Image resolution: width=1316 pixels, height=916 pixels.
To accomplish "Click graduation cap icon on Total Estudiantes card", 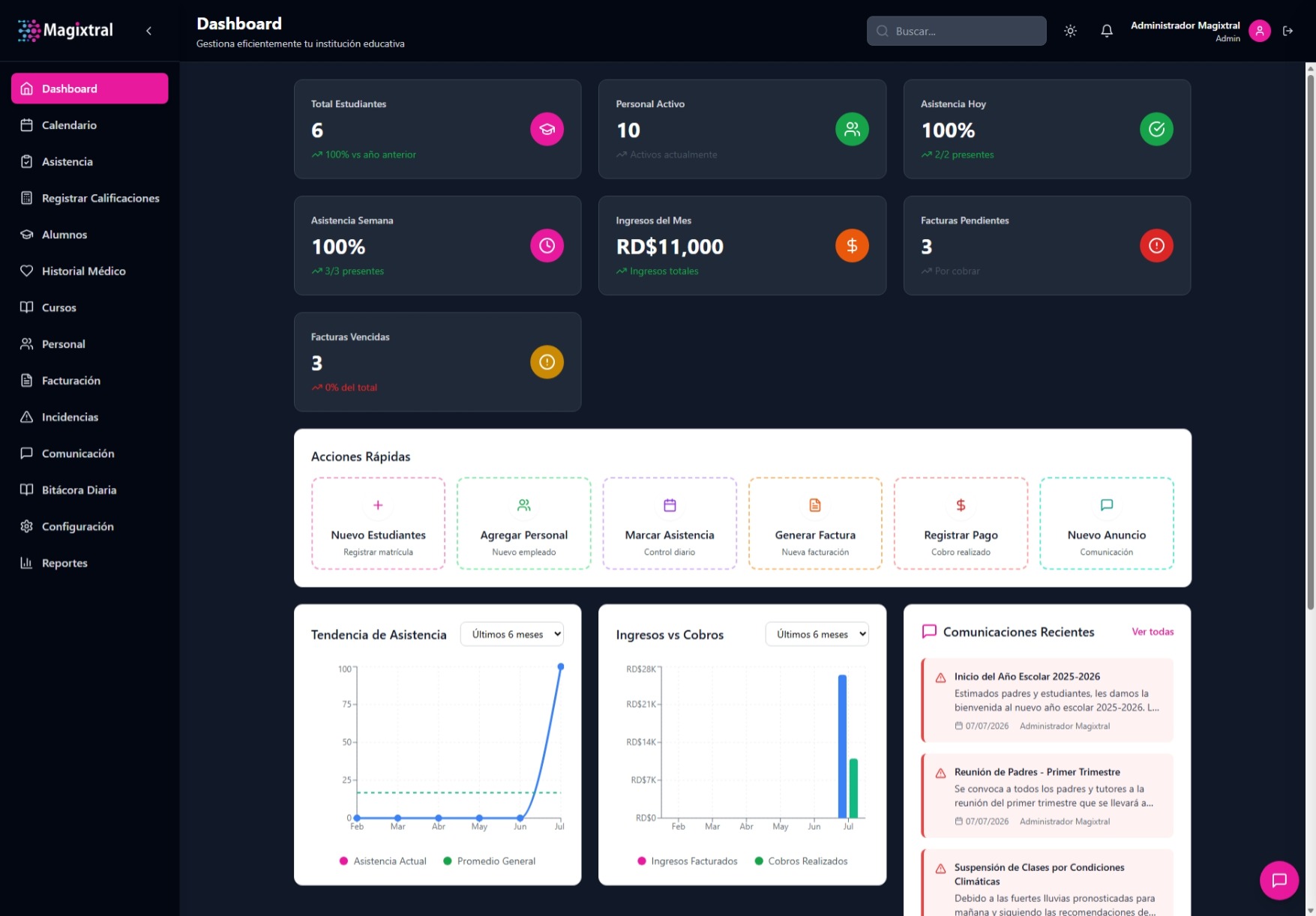I will tap(547, 129).
